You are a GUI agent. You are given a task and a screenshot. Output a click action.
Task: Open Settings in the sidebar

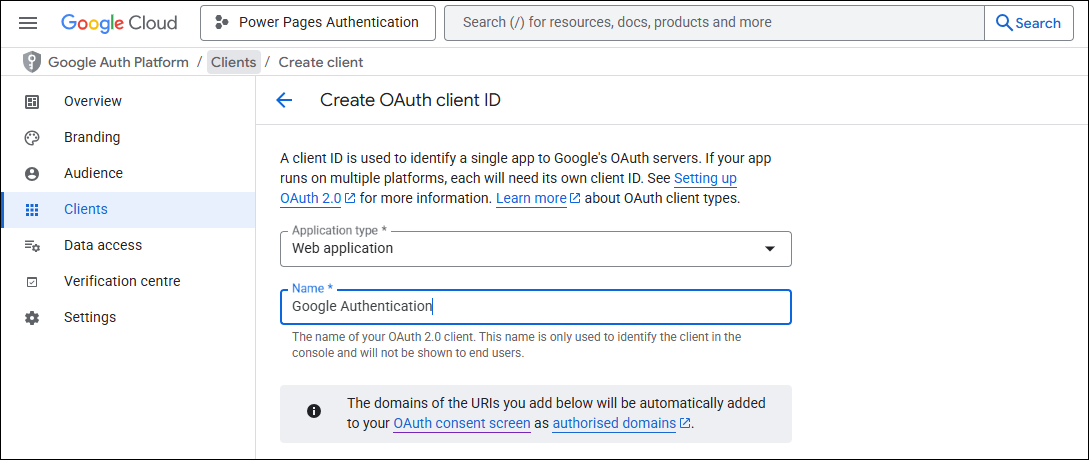[x=128, y=318]
